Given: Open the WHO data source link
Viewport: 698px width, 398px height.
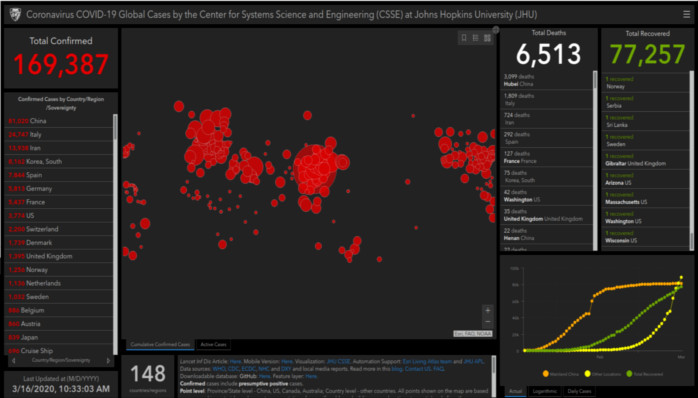Looking at the screenshot, I should [219, 369].
